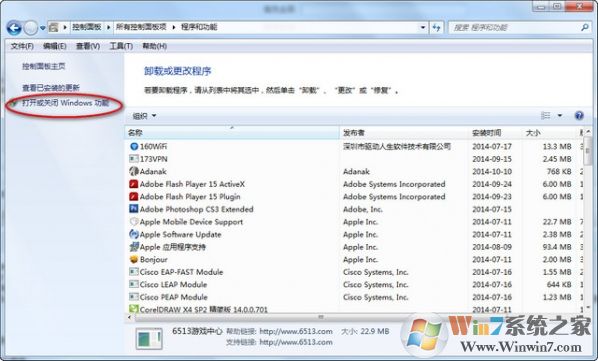Image resolution: width=598 pixels, height=361 pixels.
Task: Click Adobe Flash Player 15 Plugin icon
Action: tap(134, 196)
